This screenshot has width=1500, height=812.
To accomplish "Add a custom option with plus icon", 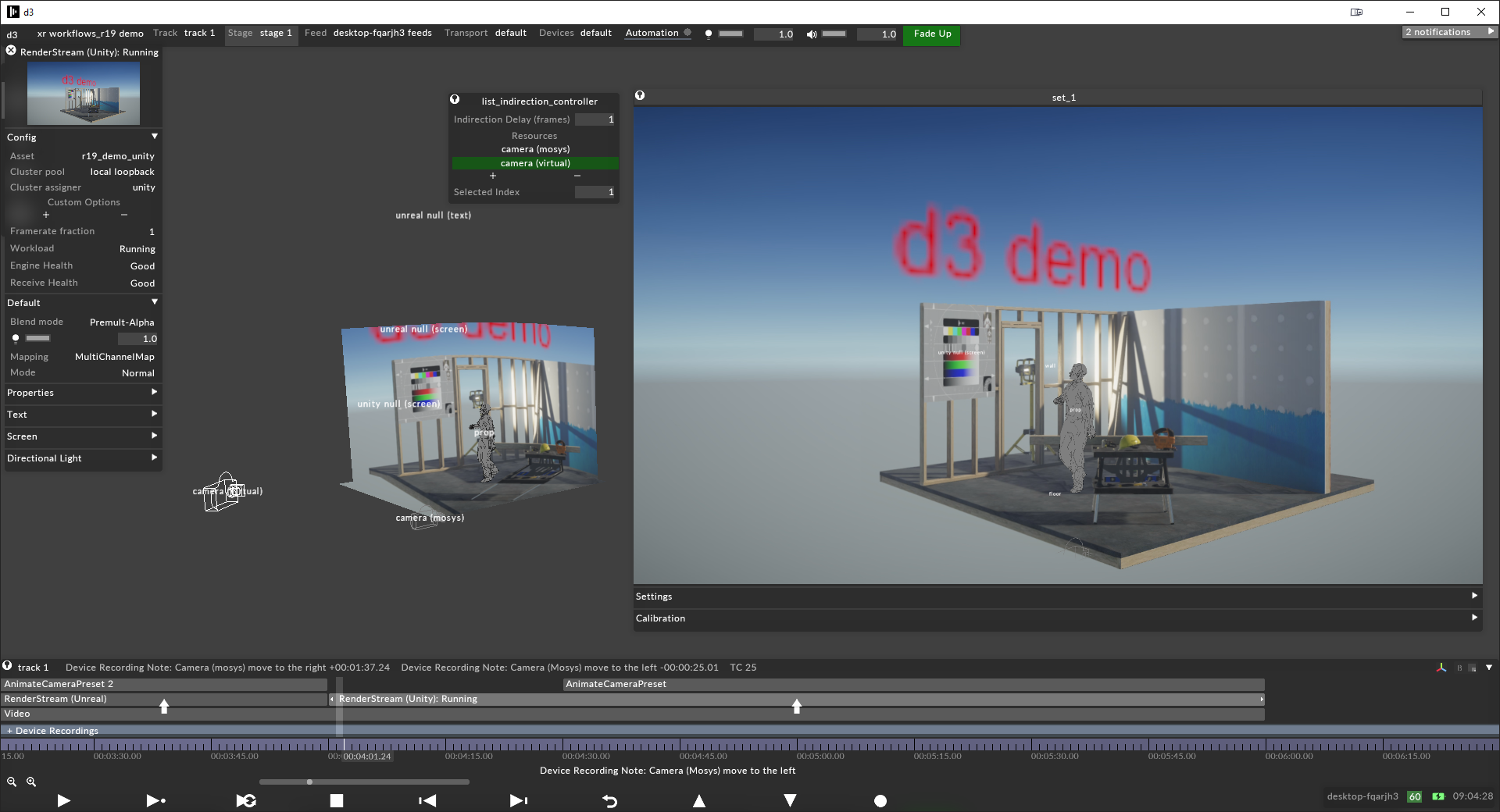I will coord(46,215).
